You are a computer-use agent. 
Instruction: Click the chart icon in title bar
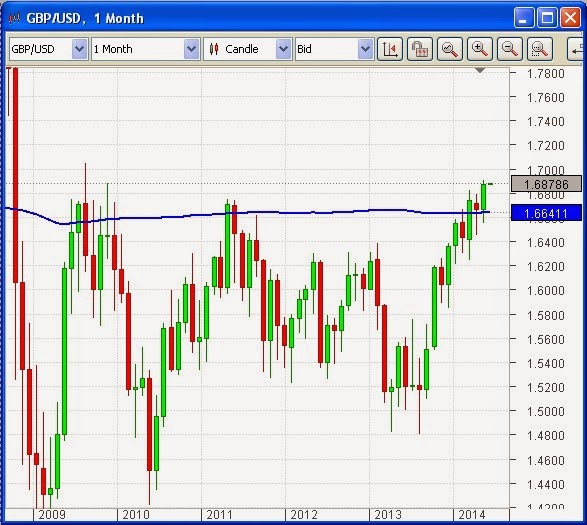point(14,18)
